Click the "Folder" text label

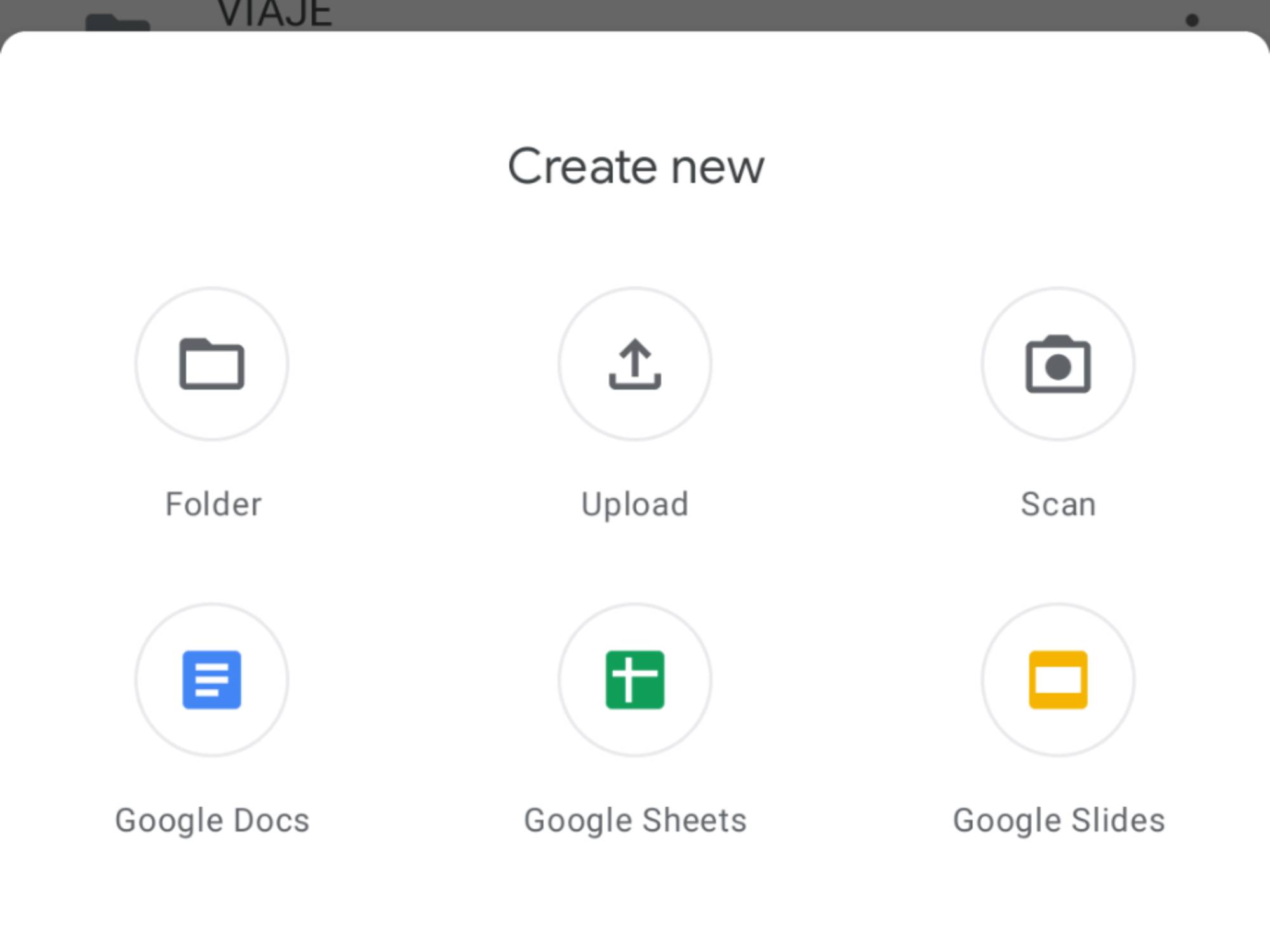[213, 505]
